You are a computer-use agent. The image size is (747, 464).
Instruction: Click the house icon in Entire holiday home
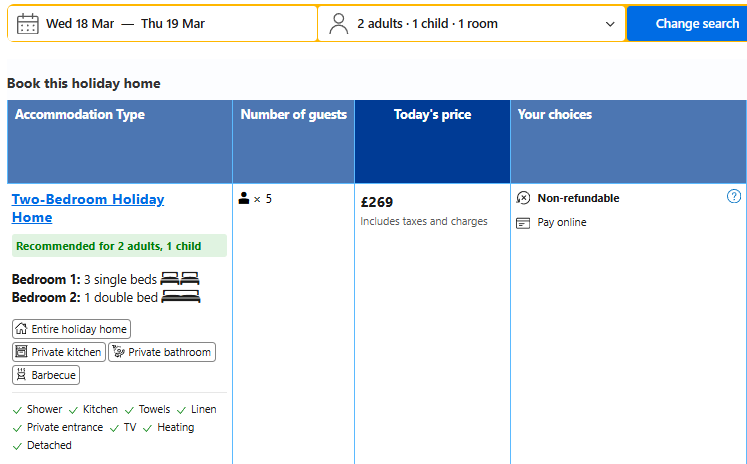tap(21, 329)
